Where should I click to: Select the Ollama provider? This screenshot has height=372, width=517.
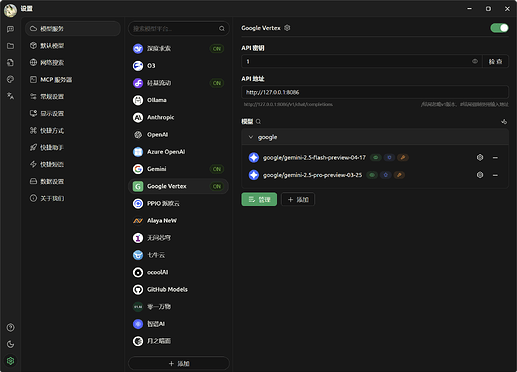pos(178,100)
